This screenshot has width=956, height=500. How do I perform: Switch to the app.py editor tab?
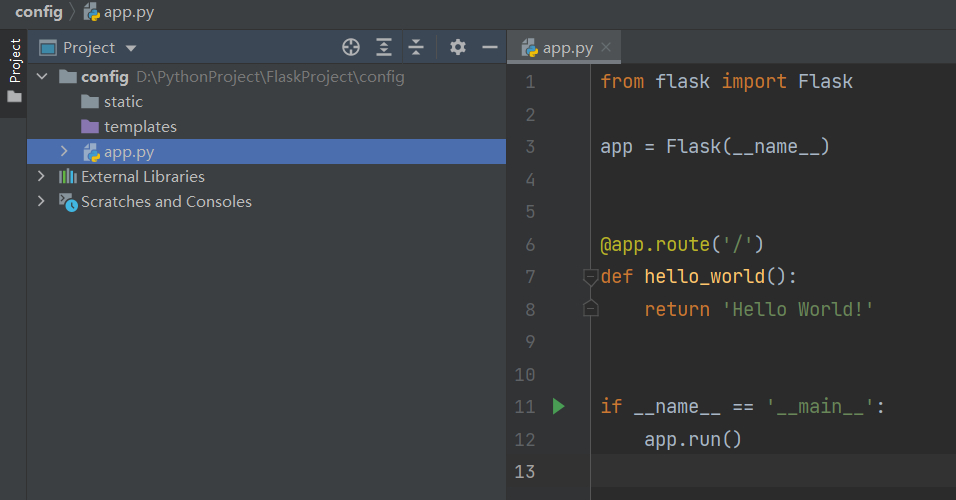point(557,48)
